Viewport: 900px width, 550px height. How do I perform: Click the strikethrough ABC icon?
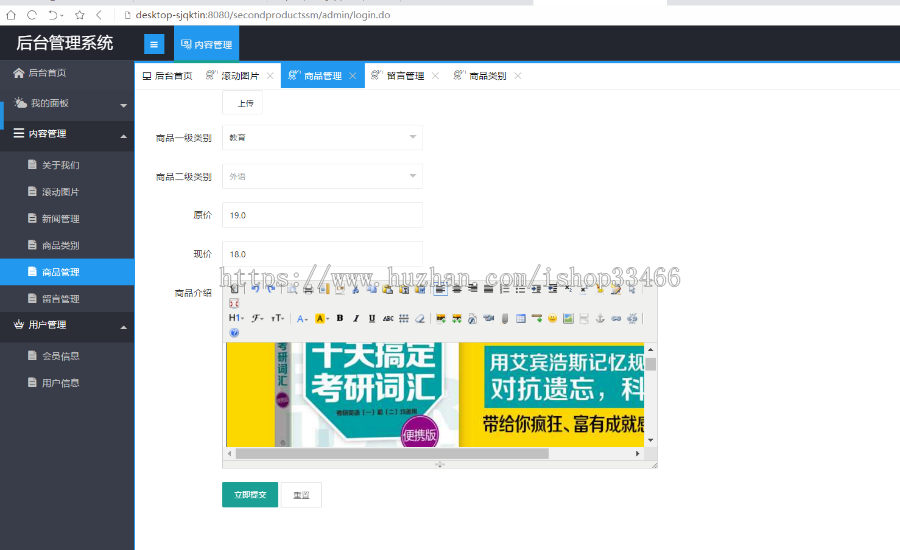[x=388, y=318]
